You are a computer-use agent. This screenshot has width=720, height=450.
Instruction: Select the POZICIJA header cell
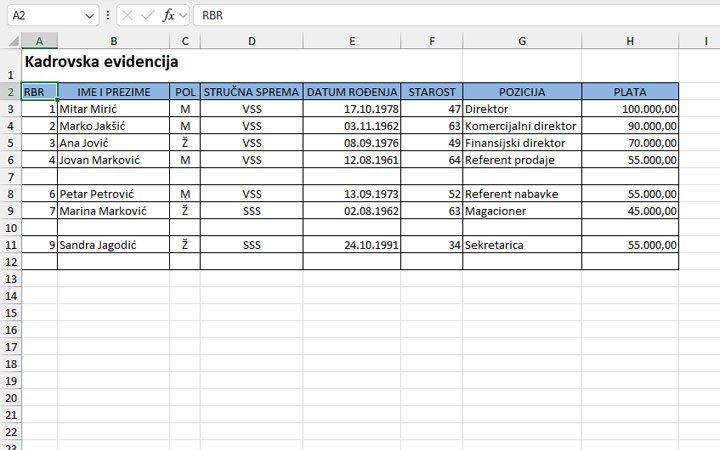click(x=522, y=92)
